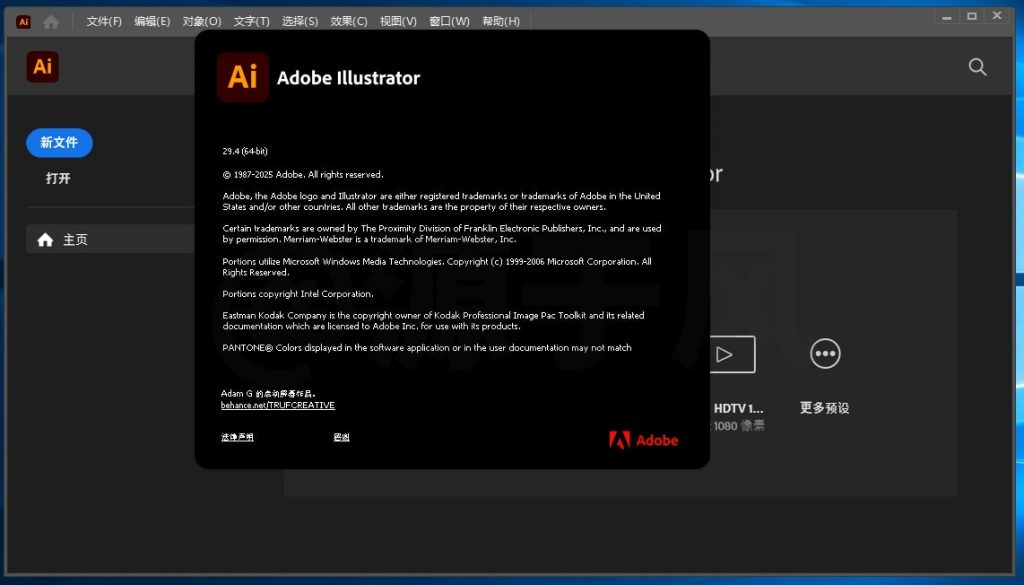Open 更多预设 (more presets)
This screenshot has height=585, width=1024.
pyautogui.click(x=825, y=375)
